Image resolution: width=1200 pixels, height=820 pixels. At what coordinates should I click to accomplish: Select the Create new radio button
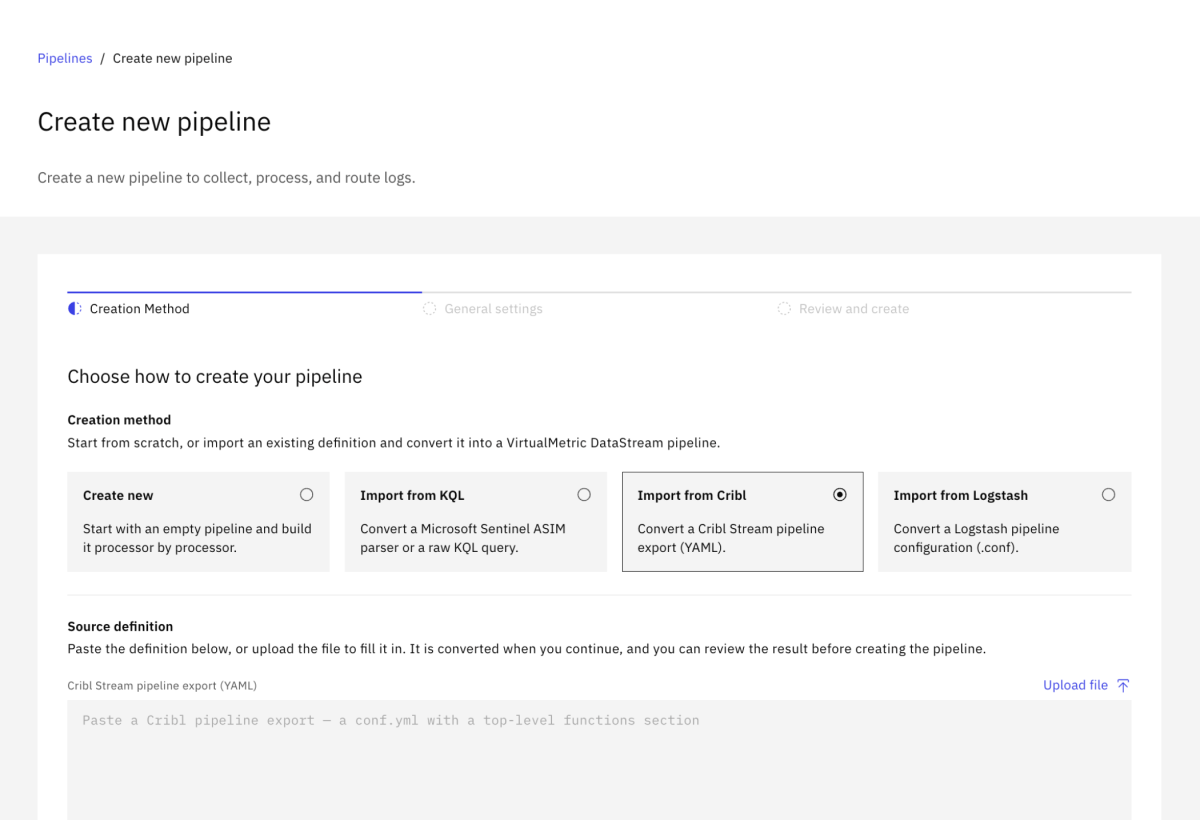pyautogui.click(x=307, y=494)
